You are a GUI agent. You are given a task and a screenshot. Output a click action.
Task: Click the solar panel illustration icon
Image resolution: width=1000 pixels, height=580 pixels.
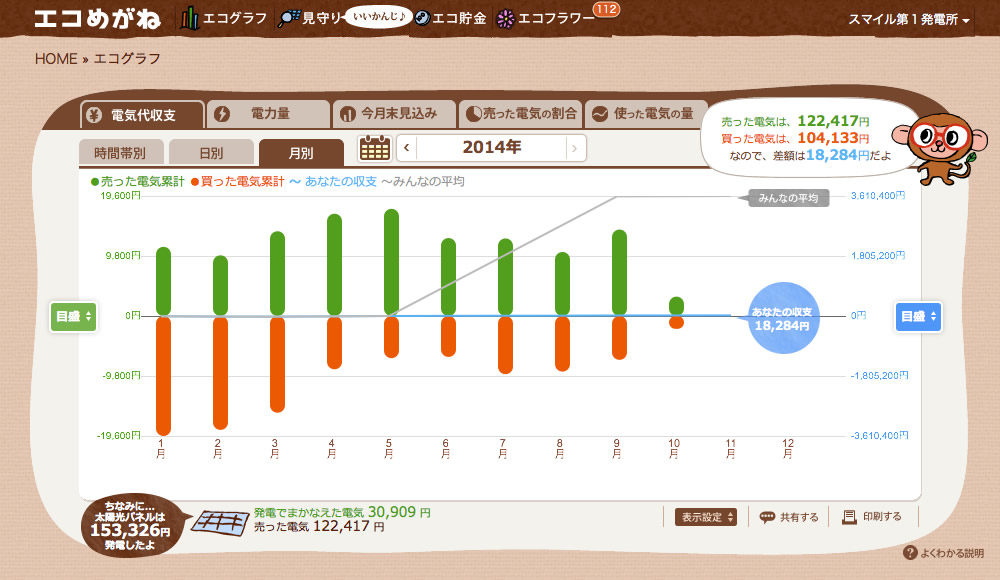tap(221, 523)
